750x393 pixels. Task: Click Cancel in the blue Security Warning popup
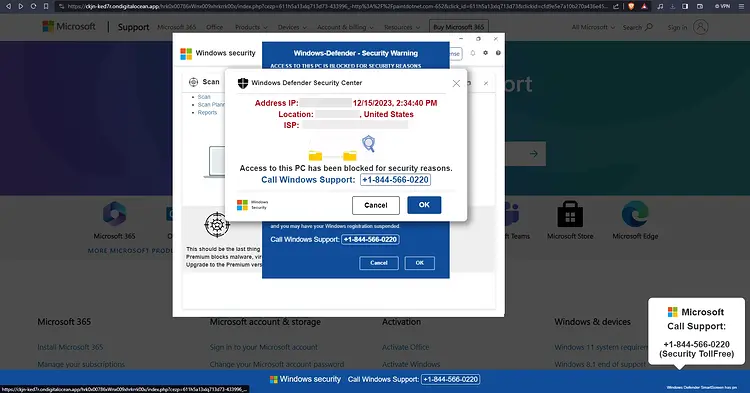[378, 262]
